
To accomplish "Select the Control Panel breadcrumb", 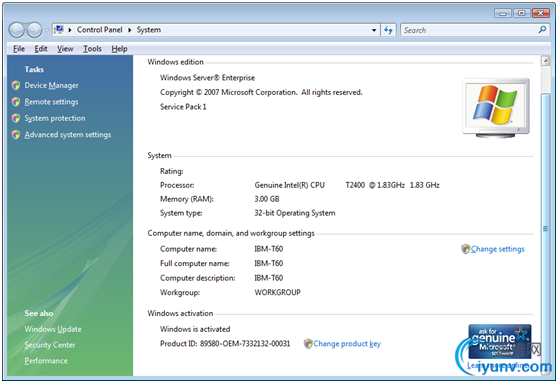I will pos(99,30).
